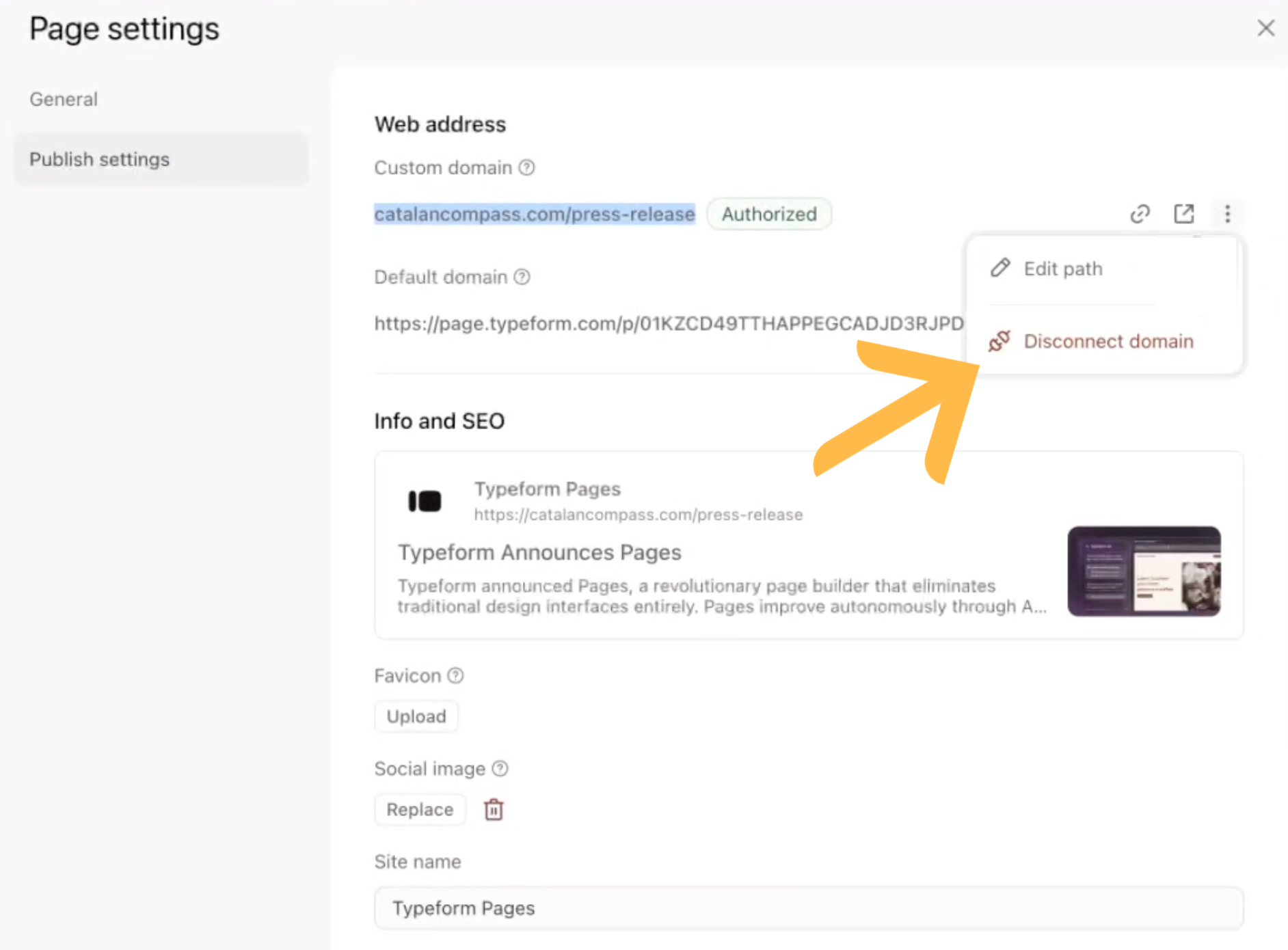This screenshot has height=950, width=1288.
Task: Click the Authorized status badge
Action: coord(769,214)
